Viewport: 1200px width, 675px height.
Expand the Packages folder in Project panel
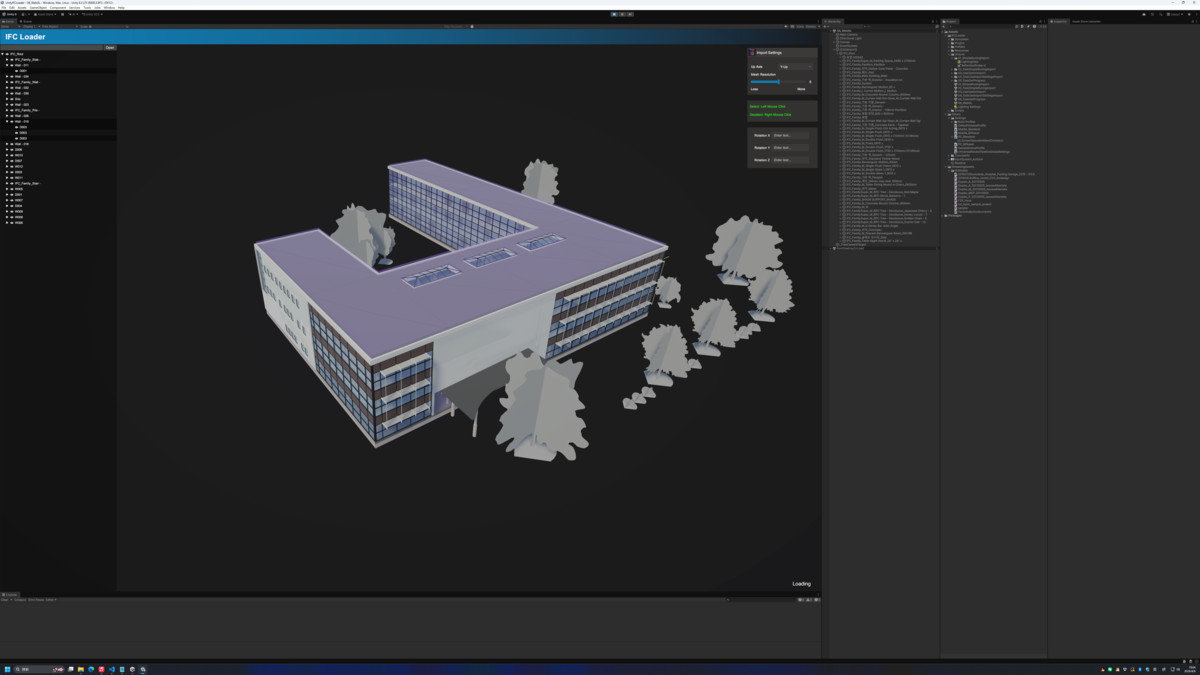pyautogui.click(x=944, y=215)
